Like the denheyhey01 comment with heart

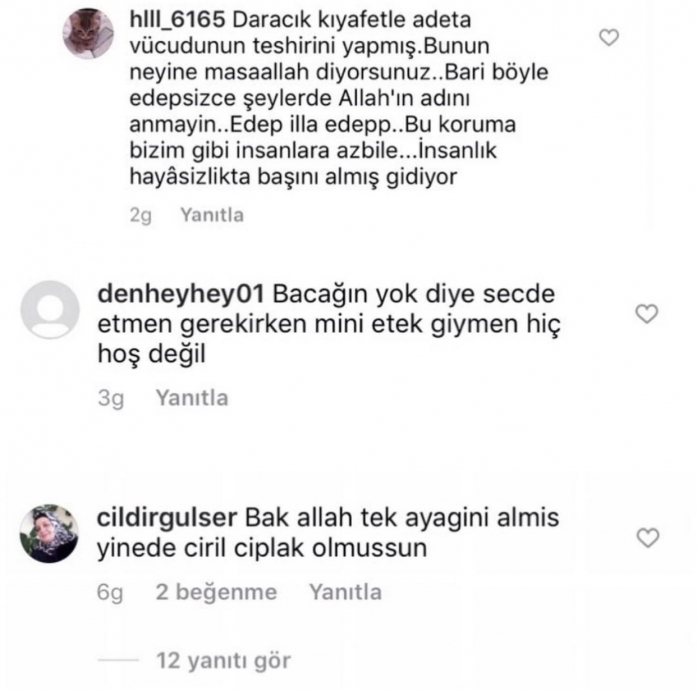pyautogui.click(x=647, y=314)
